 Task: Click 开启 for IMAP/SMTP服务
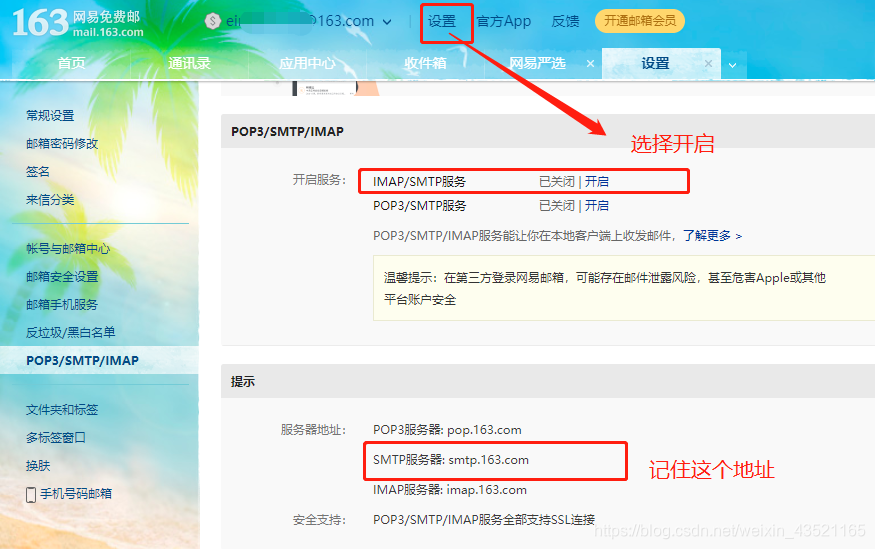(x=597, y=181)
